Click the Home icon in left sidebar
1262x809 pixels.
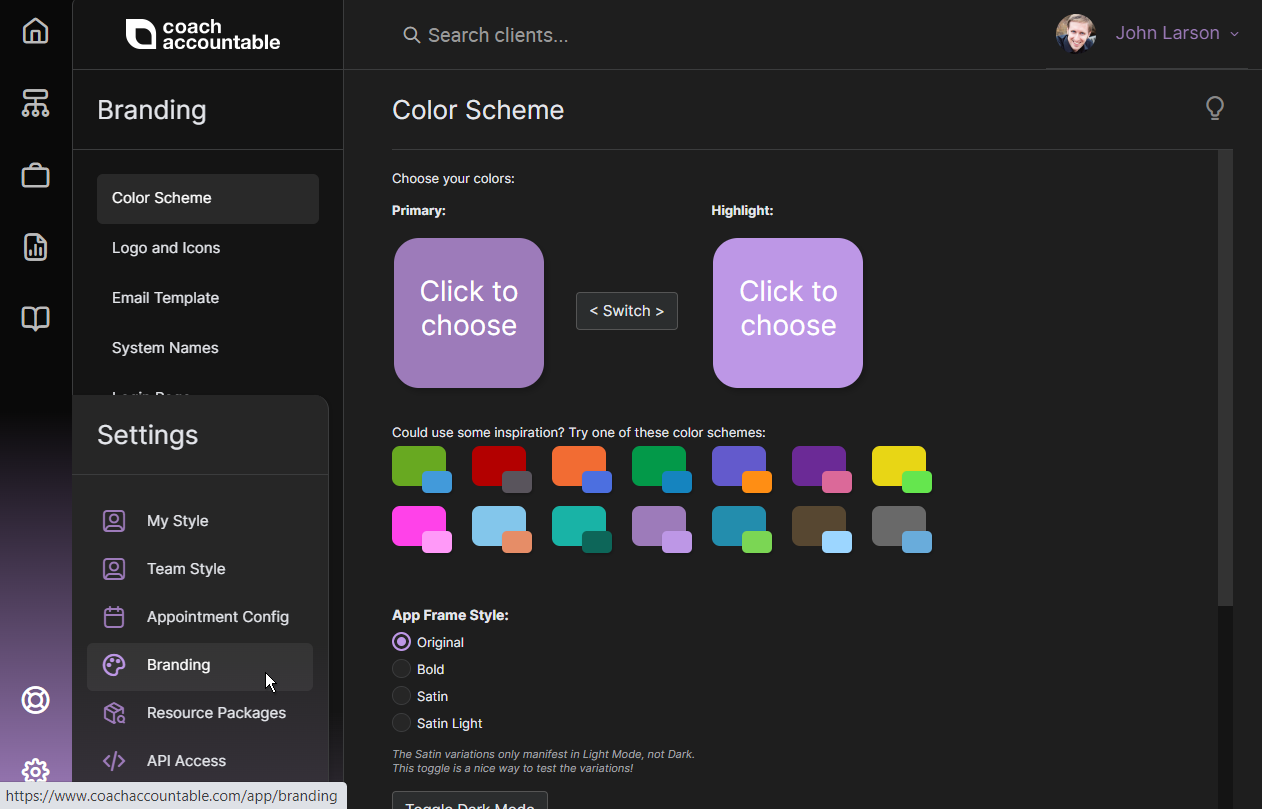pyautogui.click(x=35, y=31)
